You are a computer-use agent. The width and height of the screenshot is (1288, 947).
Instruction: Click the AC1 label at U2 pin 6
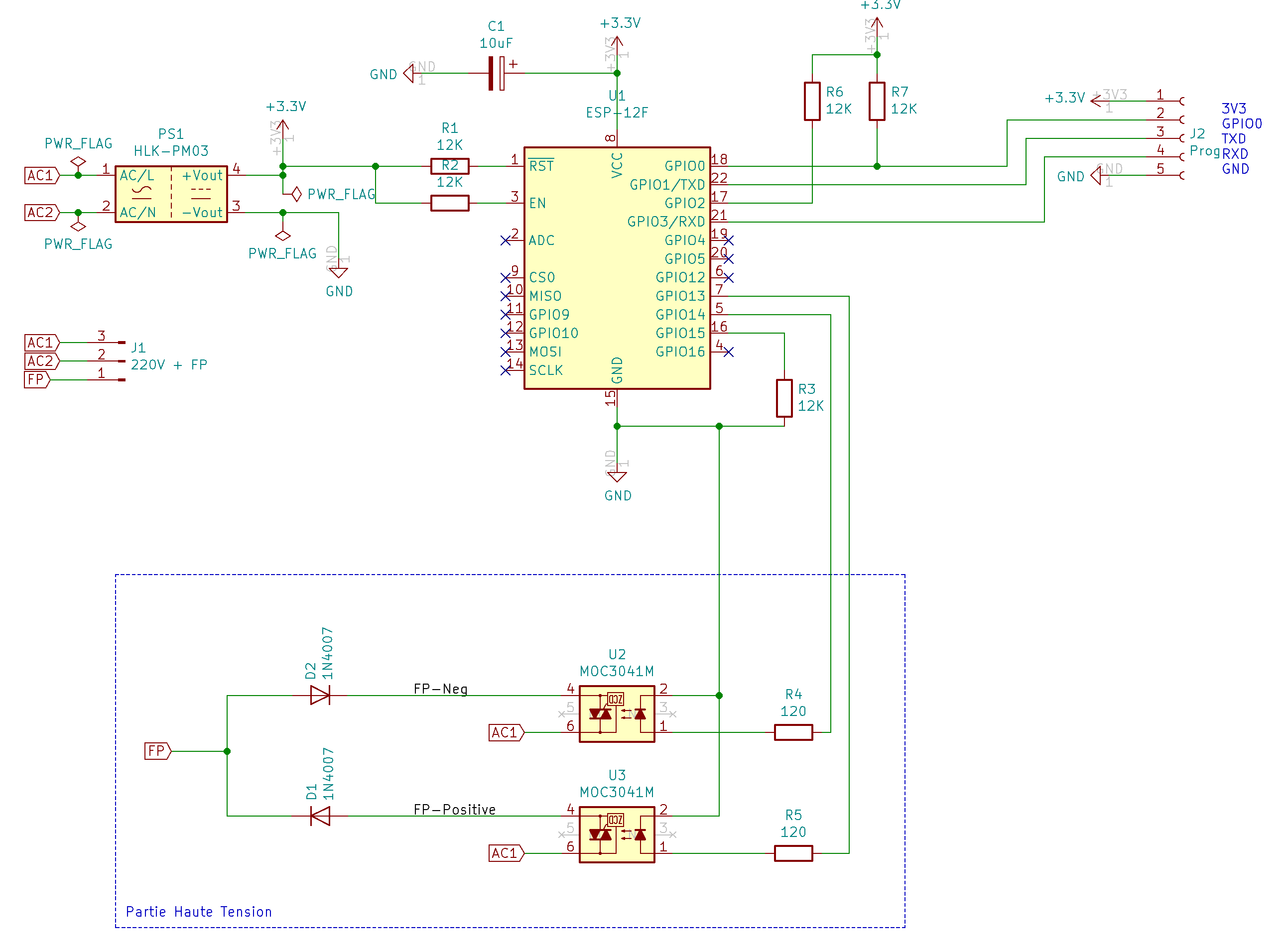pyautogui.click(x=505, y=732)
